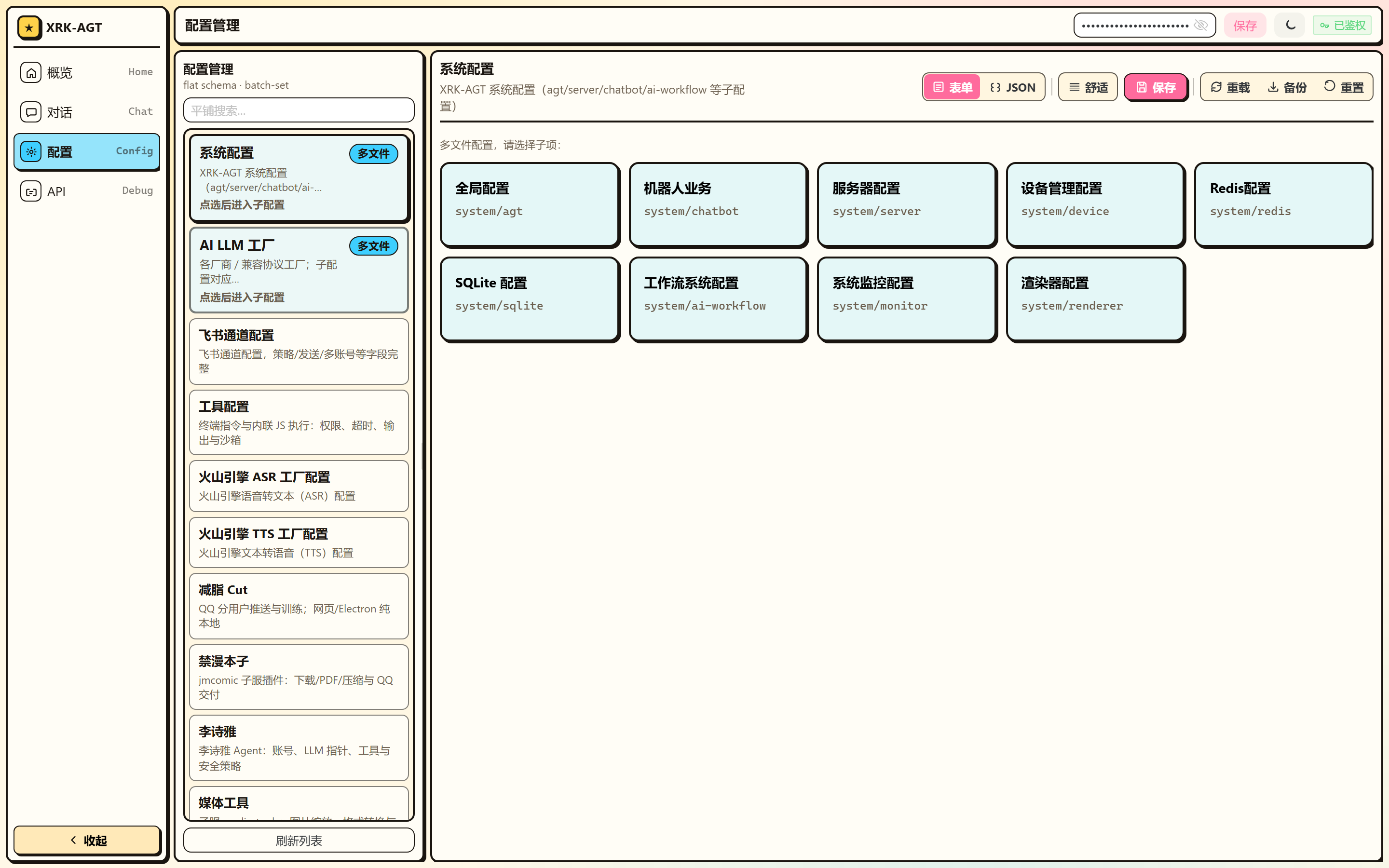Screen dimensions: 1389x868
Task: Toggle dark mode moon icon
Action: (x=1290, y=25)
